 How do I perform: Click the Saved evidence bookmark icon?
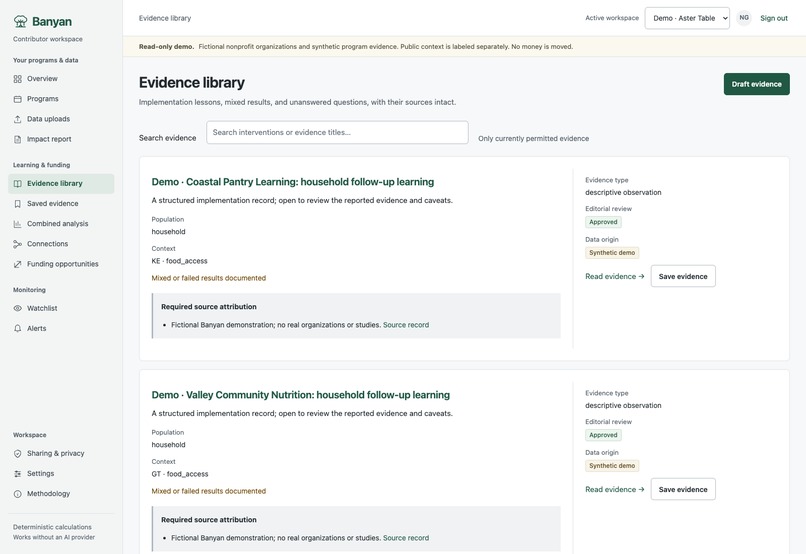pyautogui.click(x=17, y=204)
